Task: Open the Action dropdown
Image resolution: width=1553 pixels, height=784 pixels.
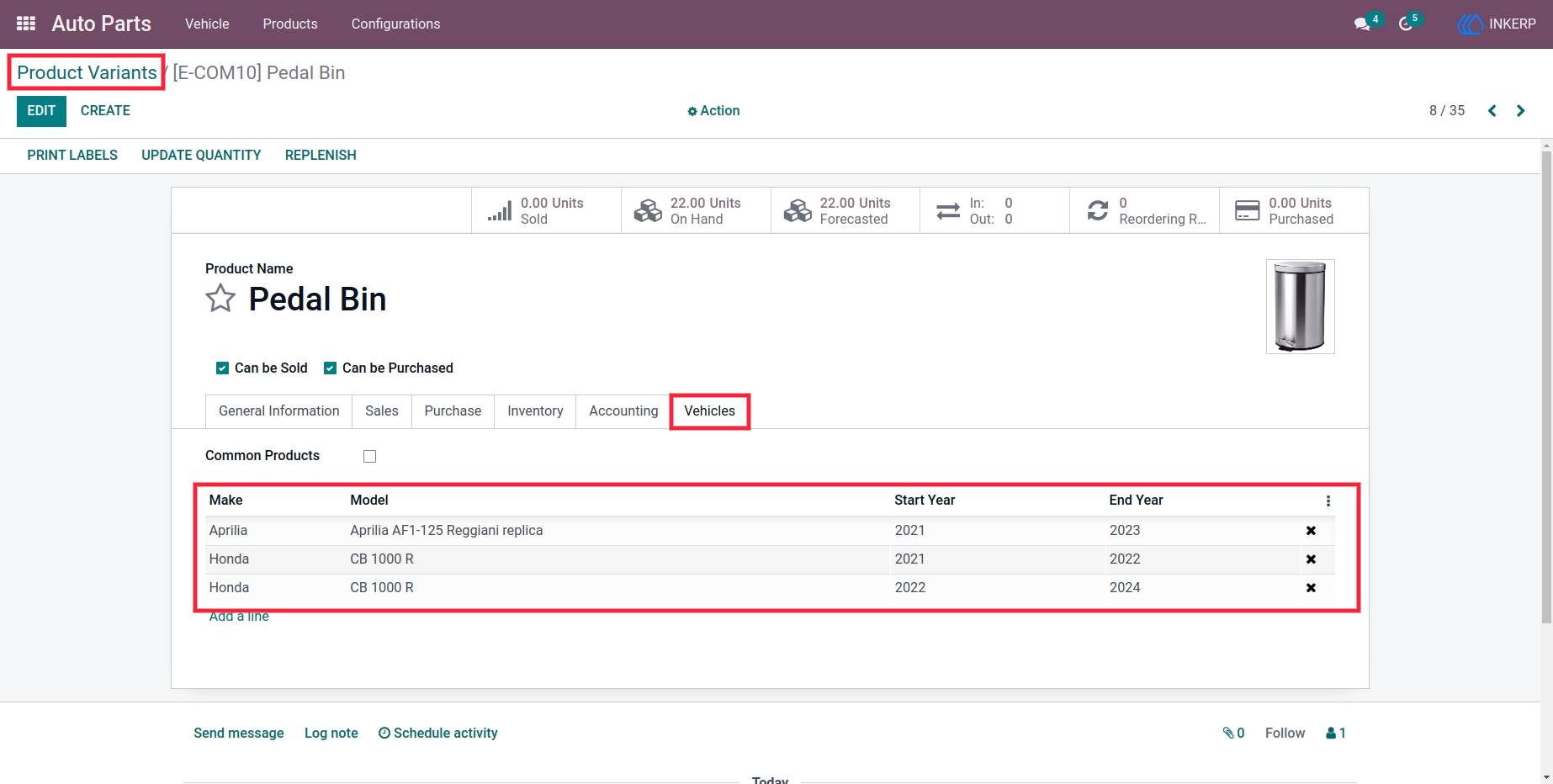Action: click(713, 110)
